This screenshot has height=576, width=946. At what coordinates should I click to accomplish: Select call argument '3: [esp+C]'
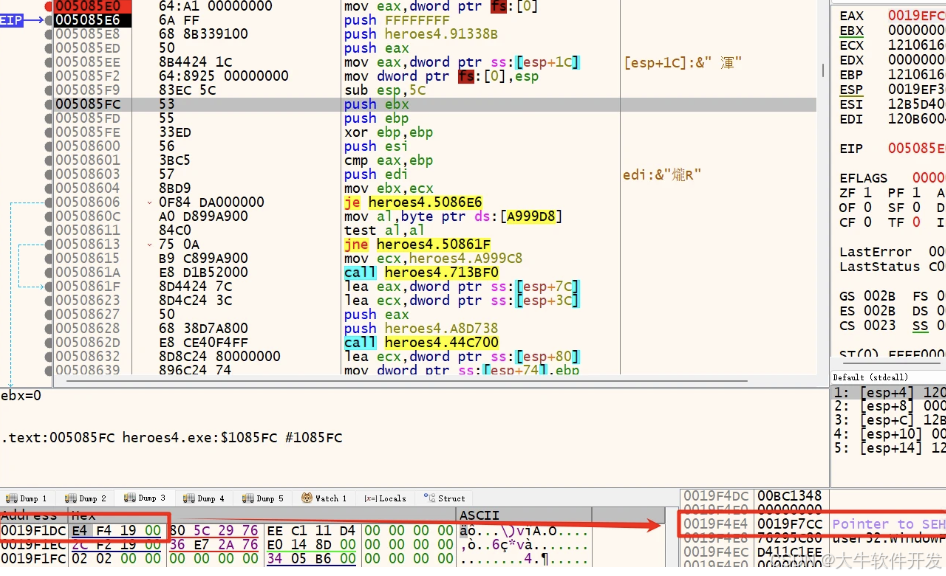point(889,420)
